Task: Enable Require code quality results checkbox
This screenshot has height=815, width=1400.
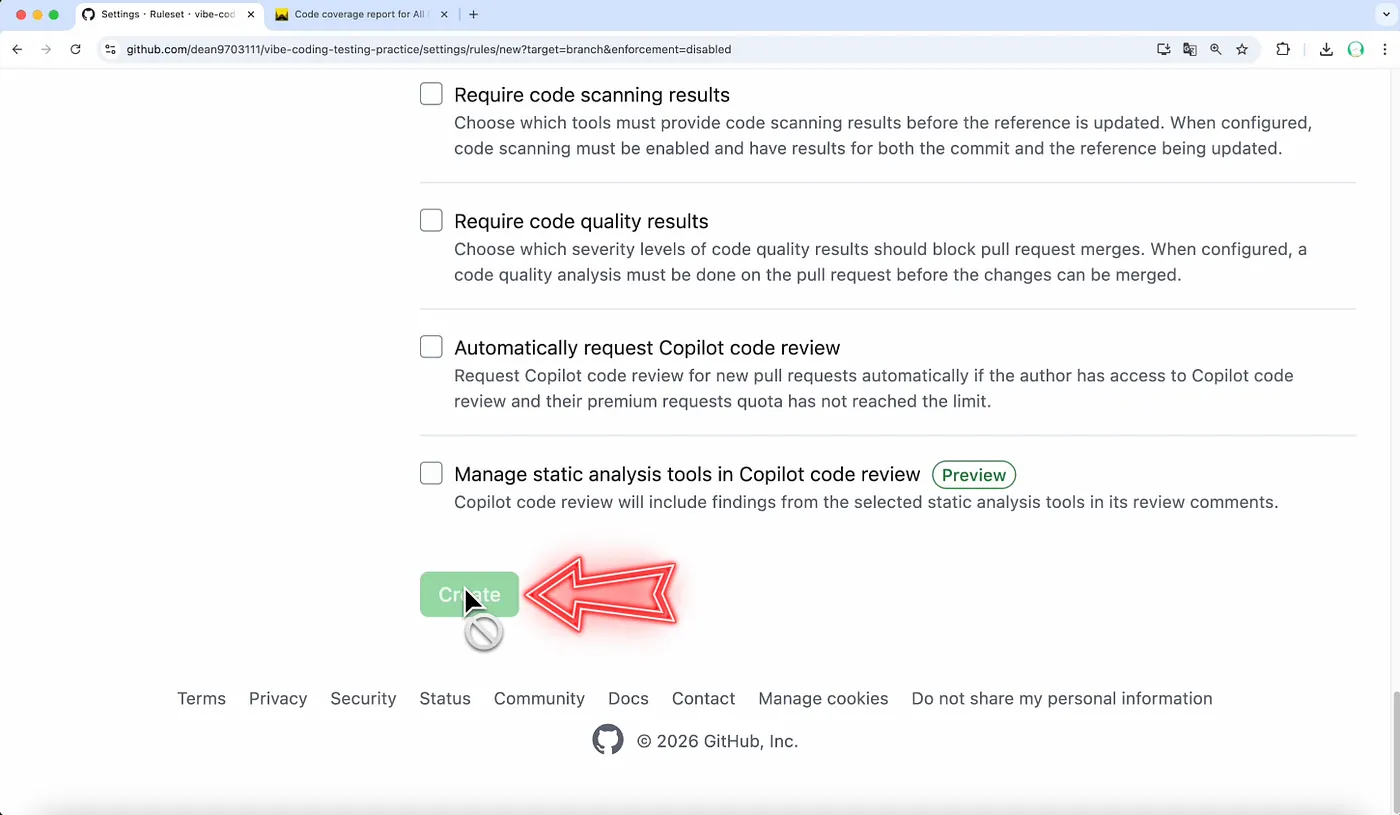Action: tap(431, 220)
